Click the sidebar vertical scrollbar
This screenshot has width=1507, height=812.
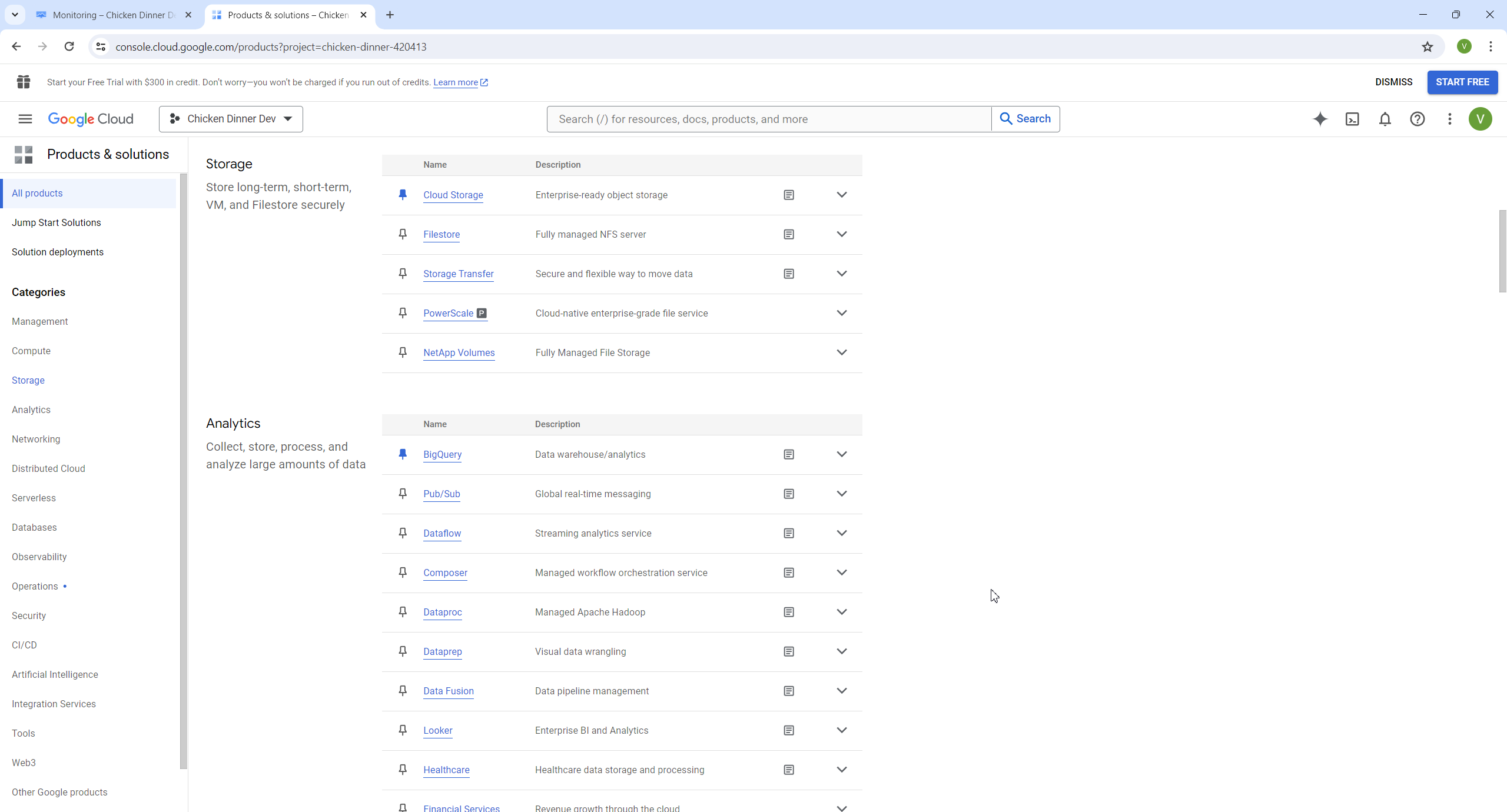(183, 471)
